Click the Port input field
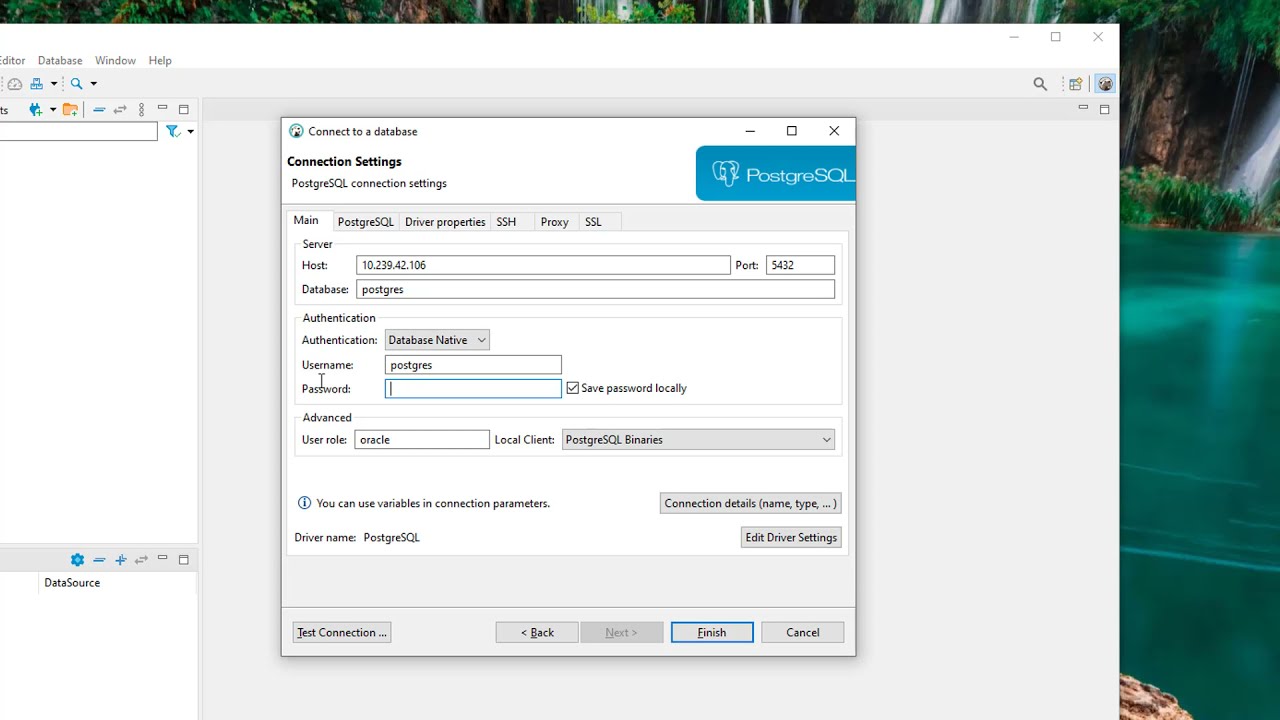1280x720 pixels. [x=800, y=265]
